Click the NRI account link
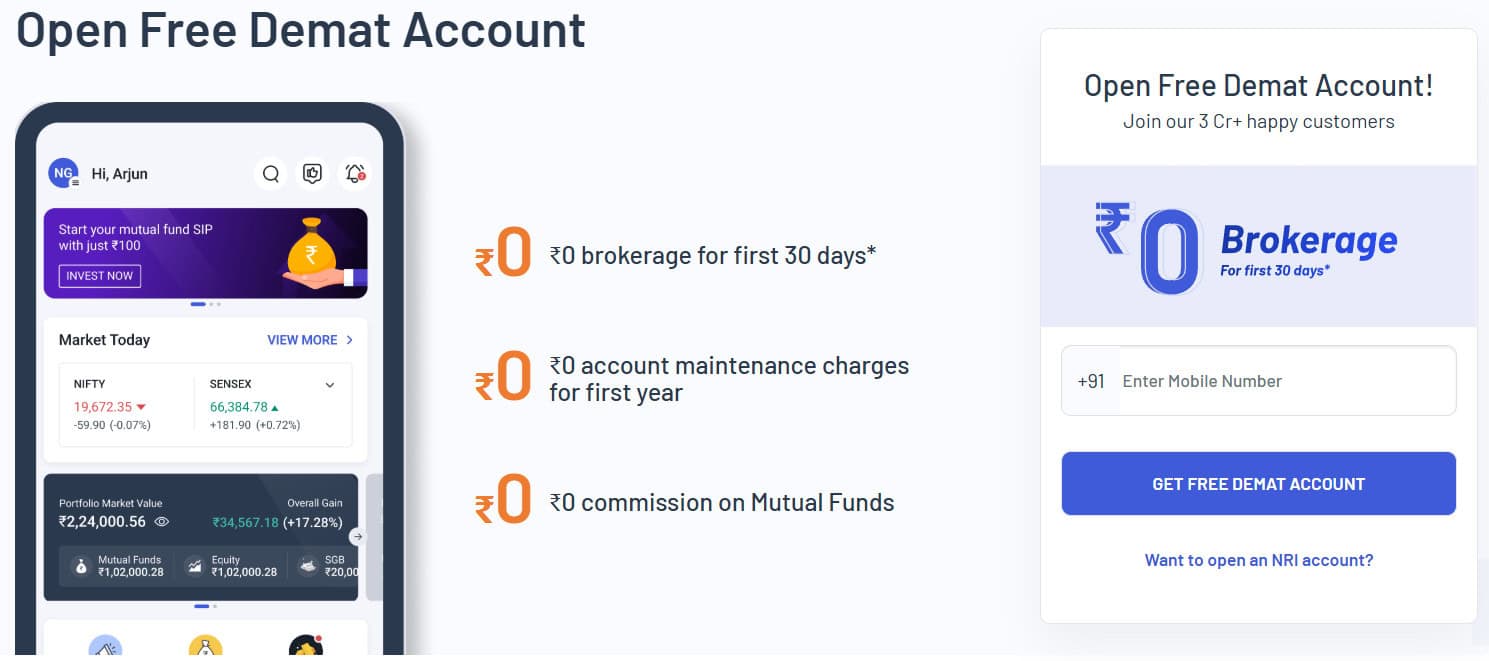The height and width of the screenshot is (661, 1489). point(1258,560)
